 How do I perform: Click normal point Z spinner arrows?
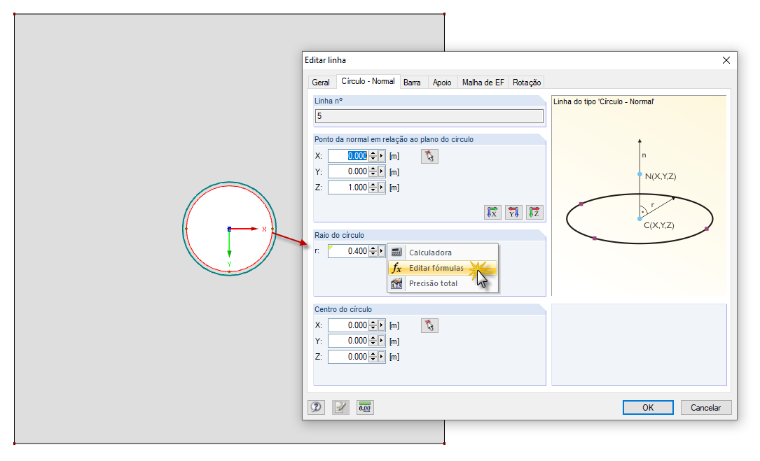pyautogui.click(x=373, y=188)
